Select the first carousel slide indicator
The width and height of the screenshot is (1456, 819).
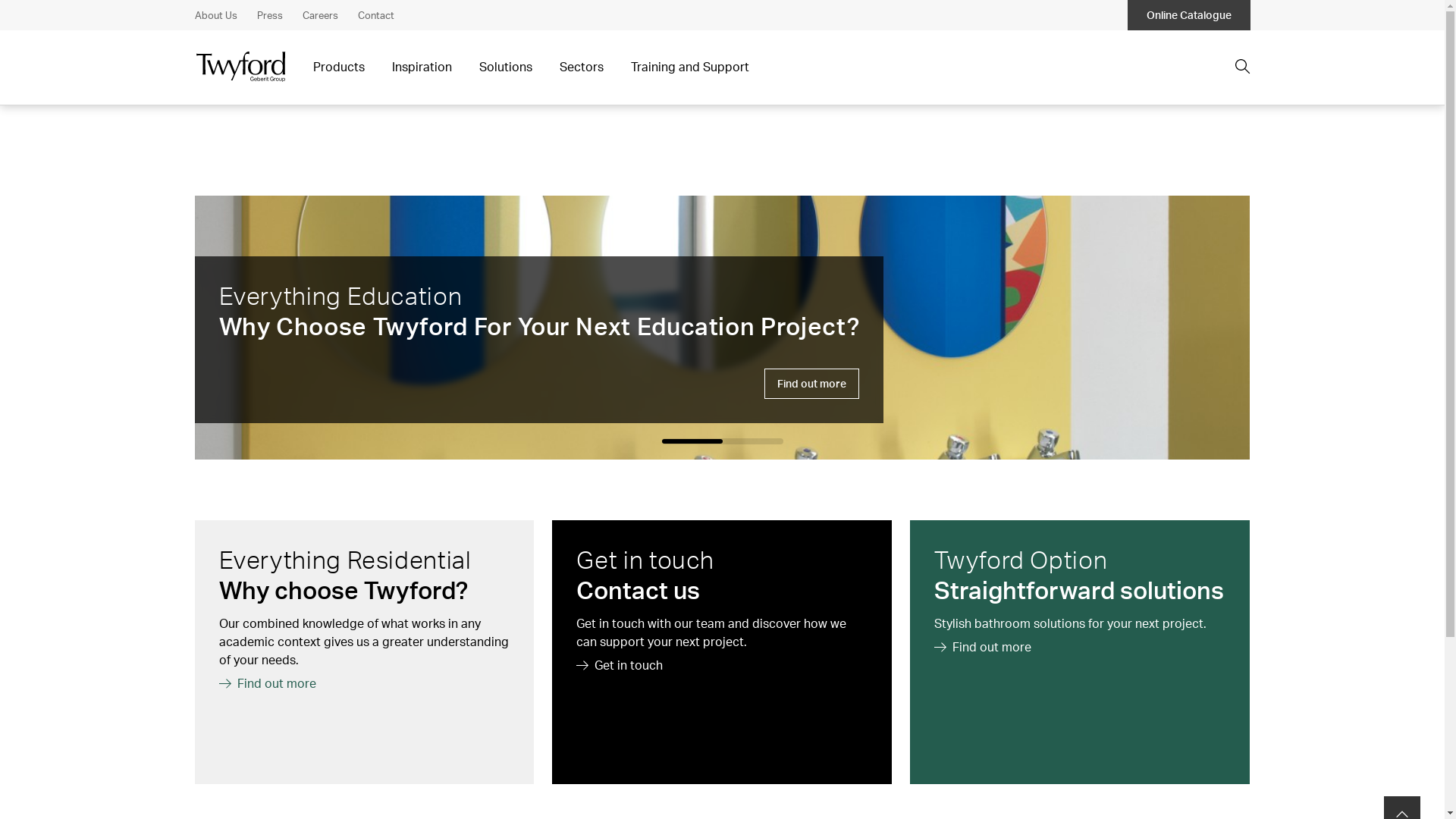click(x=692, y=441)
